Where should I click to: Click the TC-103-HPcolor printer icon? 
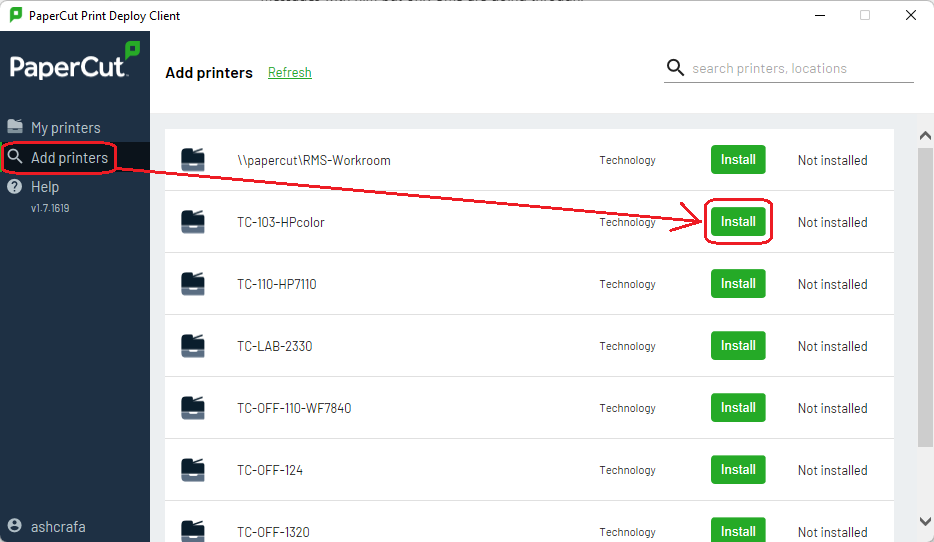192,222
